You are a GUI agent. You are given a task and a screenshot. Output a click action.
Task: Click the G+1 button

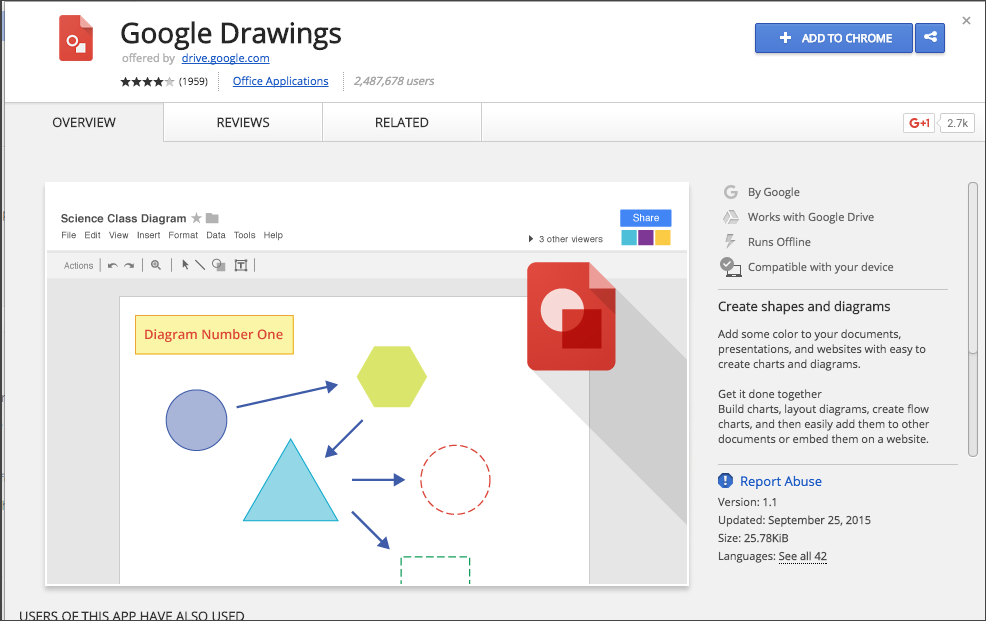coord(919,123)
